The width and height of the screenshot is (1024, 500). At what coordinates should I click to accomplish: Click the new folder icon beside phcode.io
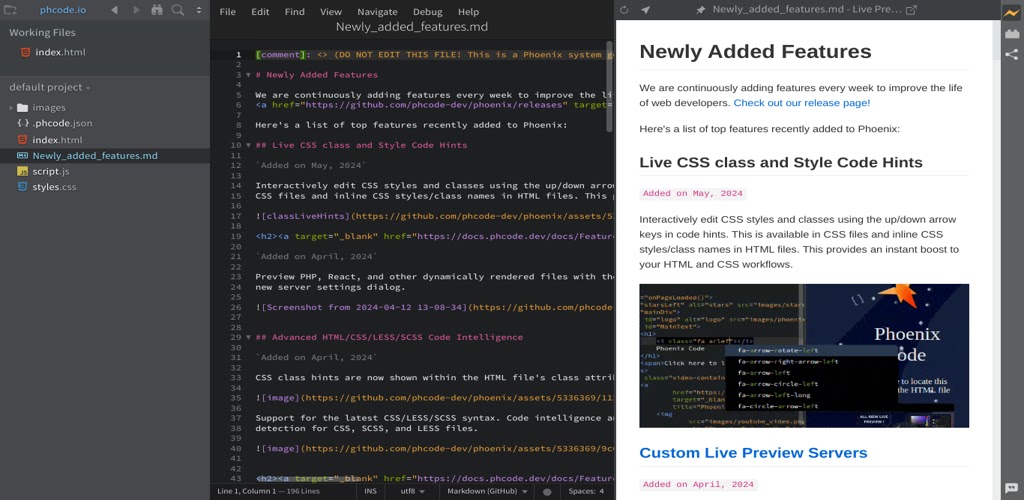(x=11, y=10)
